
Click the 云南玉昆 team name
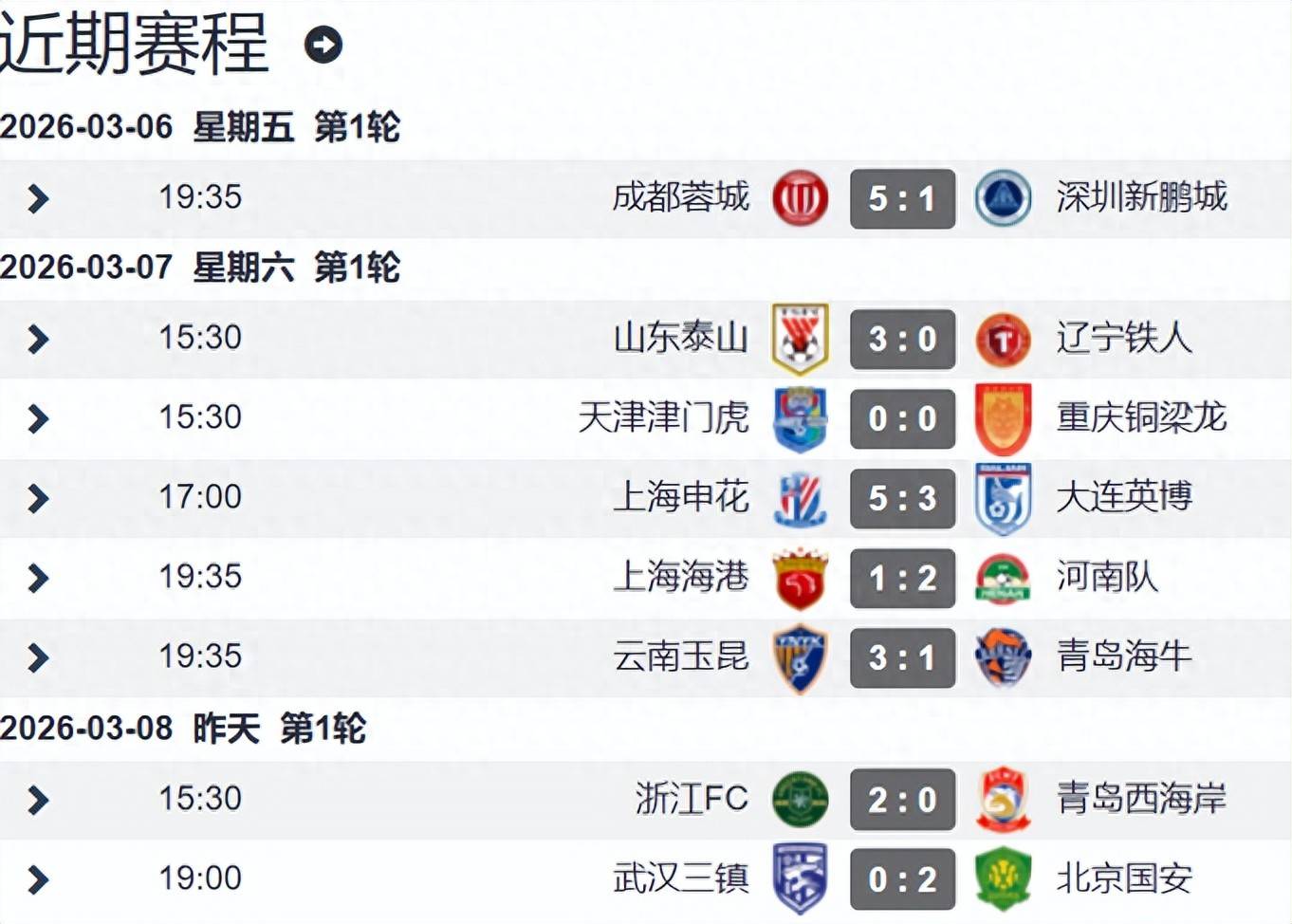[x=680, y=656]
